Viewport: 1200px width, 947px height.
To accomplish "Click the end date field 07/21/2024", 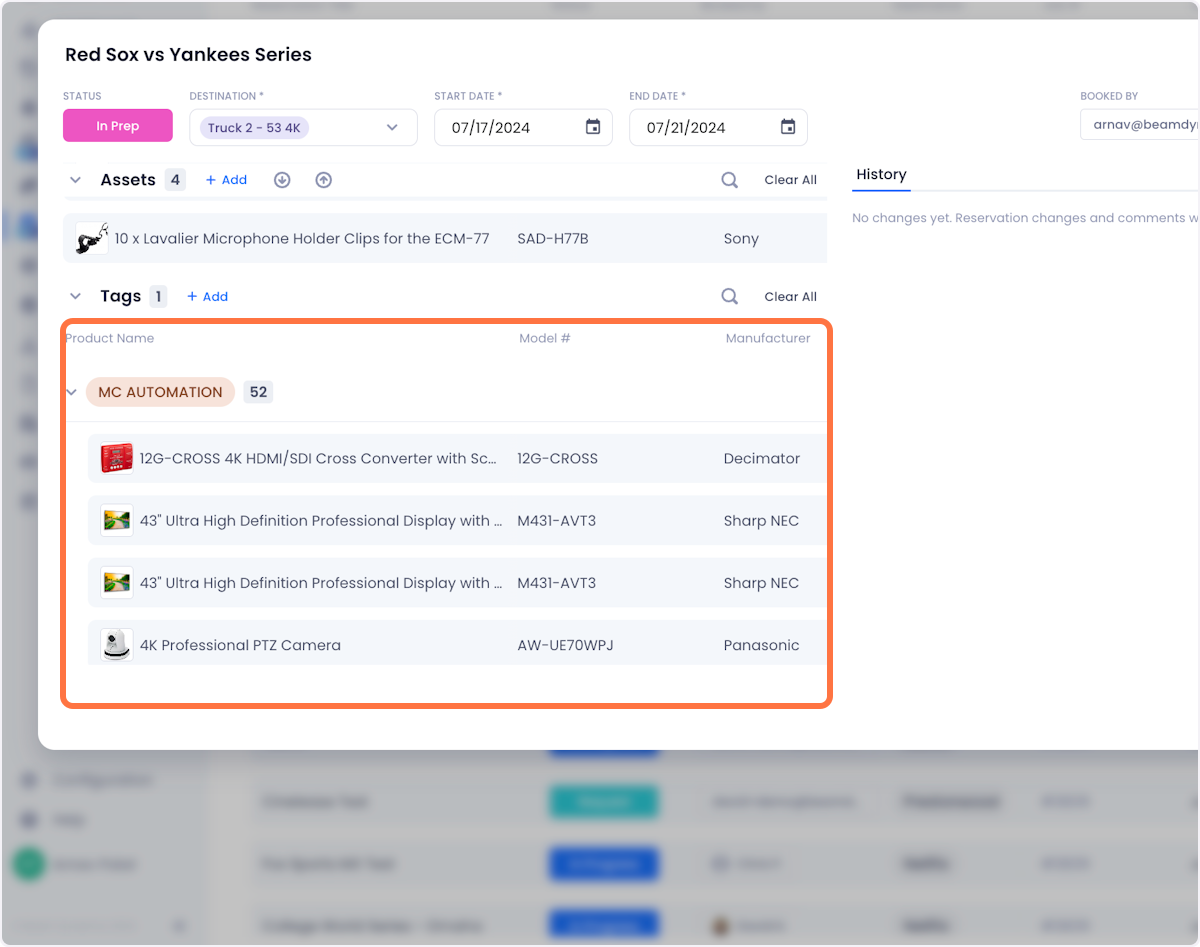I will coord(718,128).
